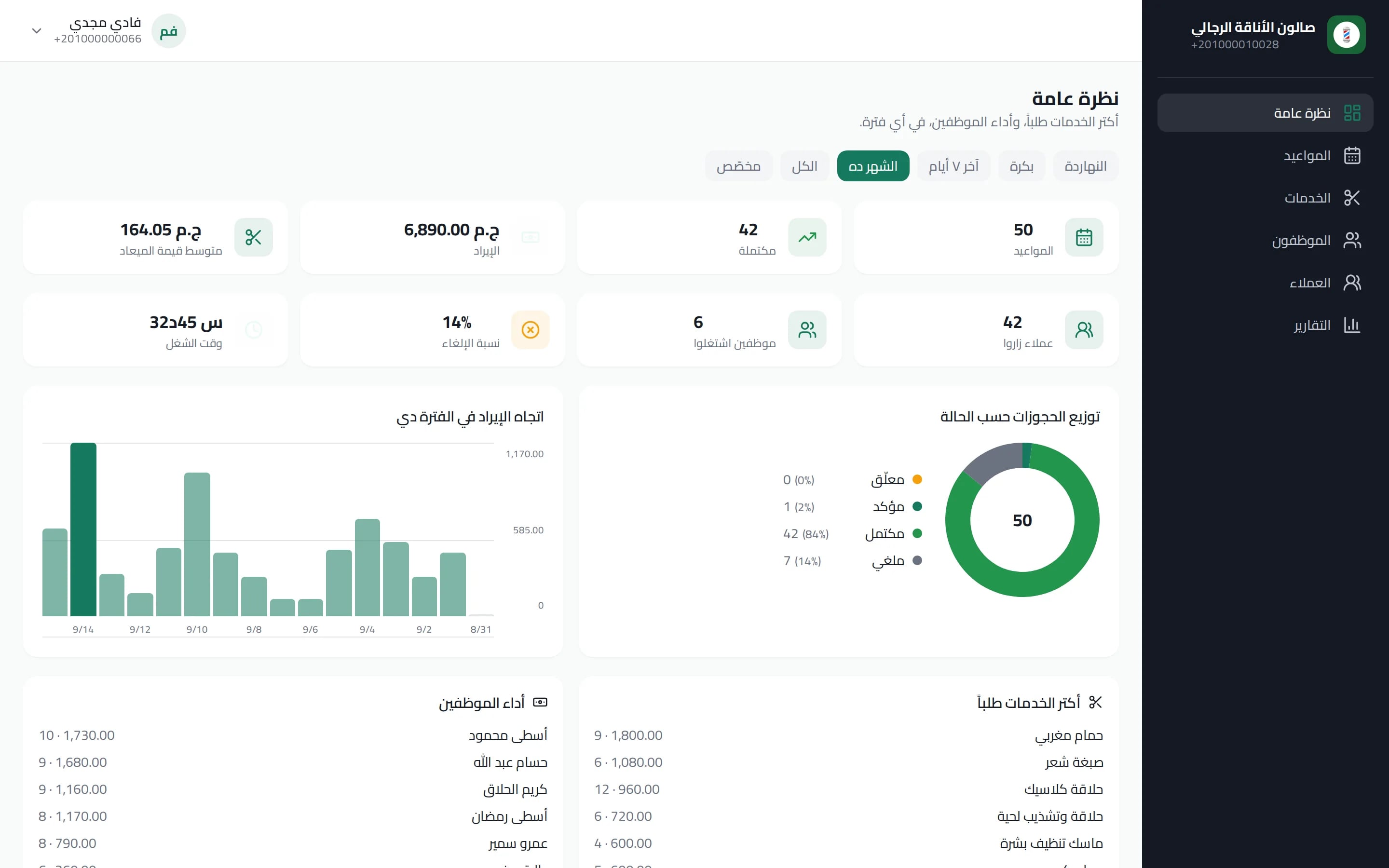
Task: Click clock icon on وقت الشغل card
Action: [x=253, y=329]
